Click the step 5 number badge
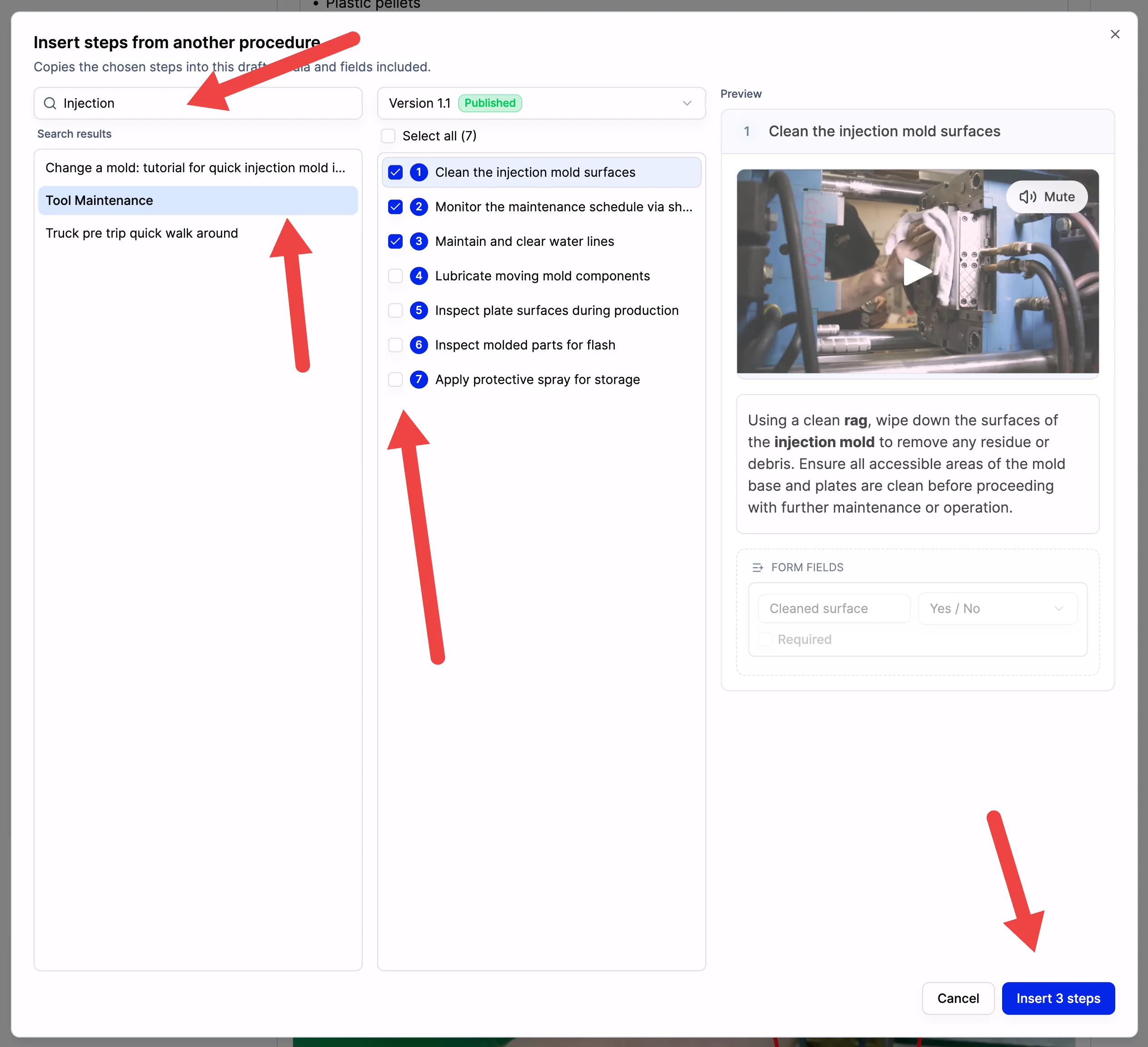Viewport: 1148px width, 1047px height. click(419, 310)
